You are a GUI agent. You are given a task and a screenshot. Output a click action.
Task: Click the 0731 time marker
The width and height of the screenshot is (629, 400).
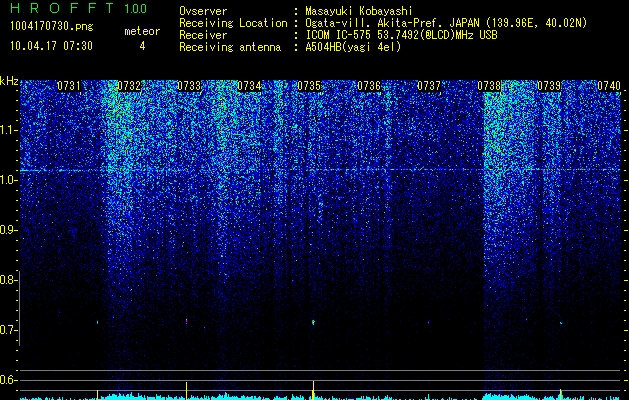[x=69, y=86]
